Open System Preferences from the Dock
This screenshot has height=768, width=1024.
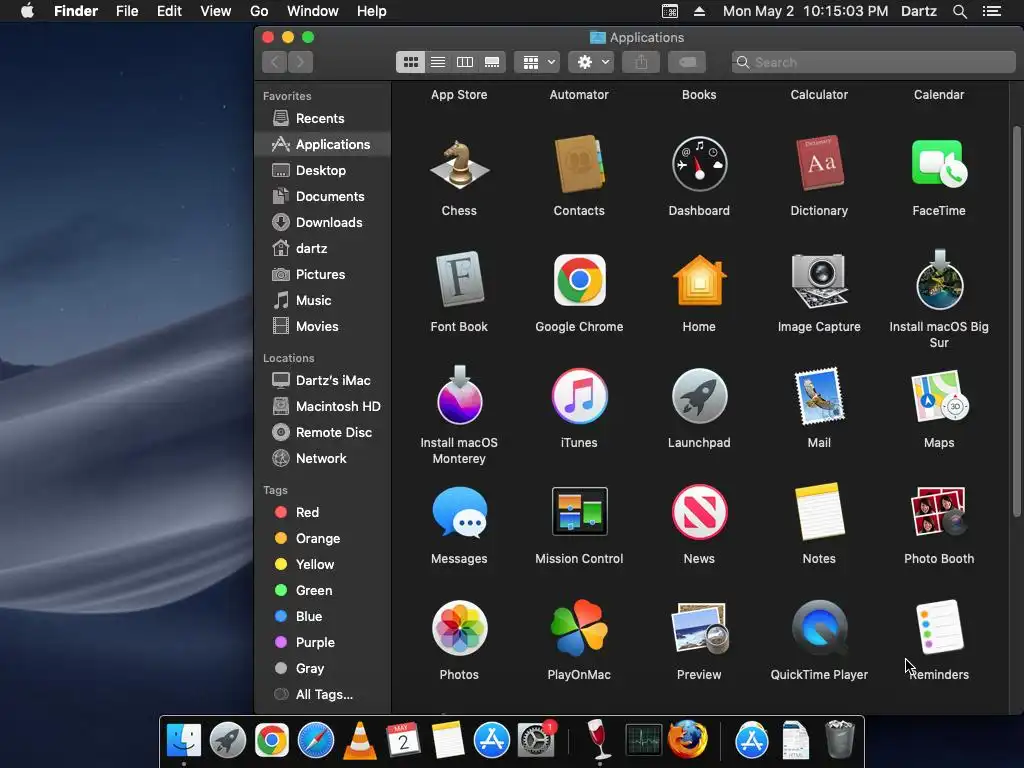[x=536, y=741]
